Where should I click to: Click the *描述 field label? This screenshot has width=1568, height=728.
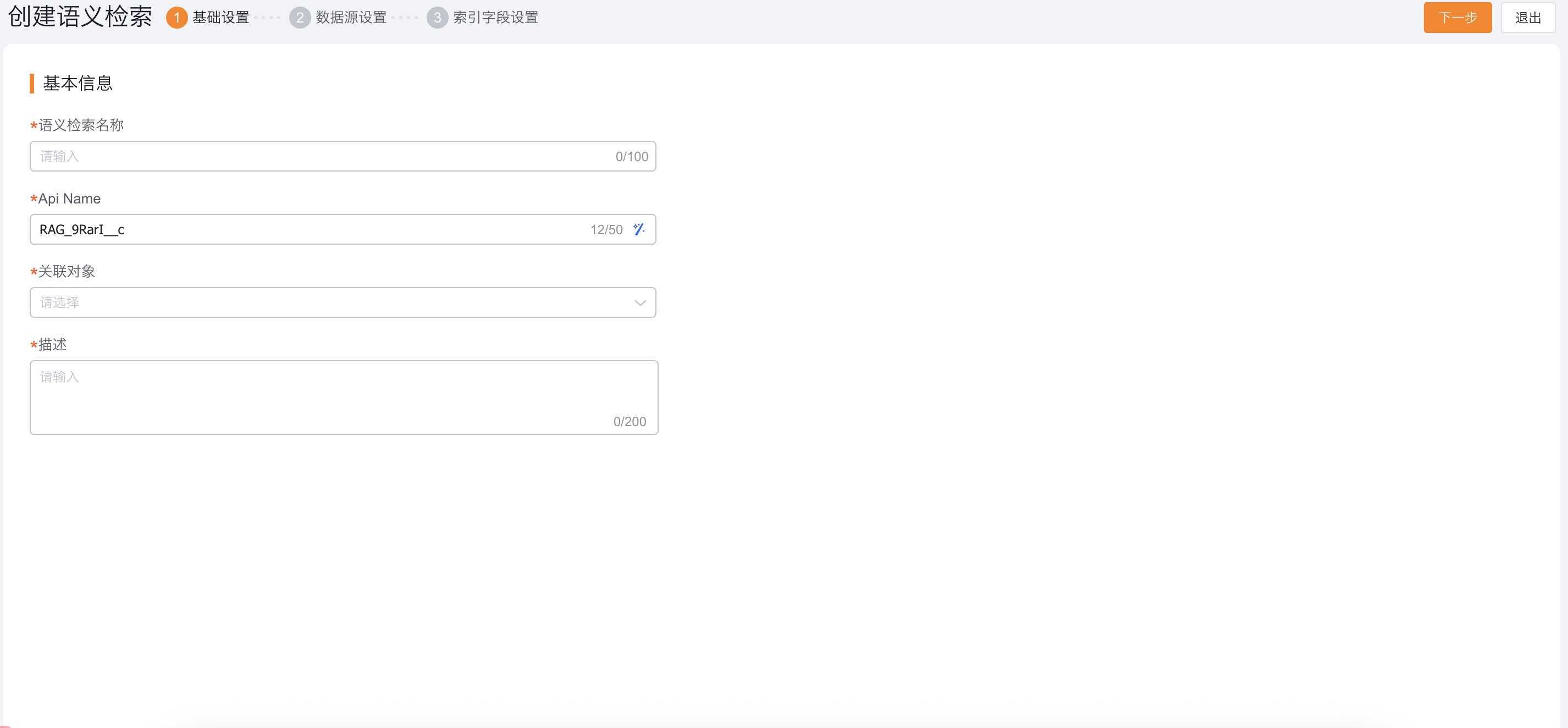[x=49, y=345]
